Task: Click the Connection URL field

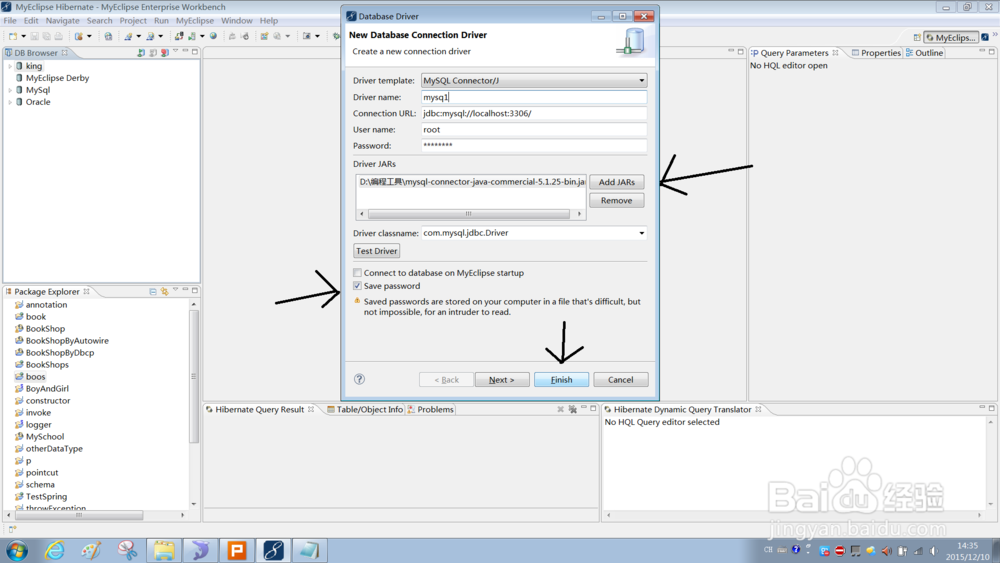Action: [534, 113]
